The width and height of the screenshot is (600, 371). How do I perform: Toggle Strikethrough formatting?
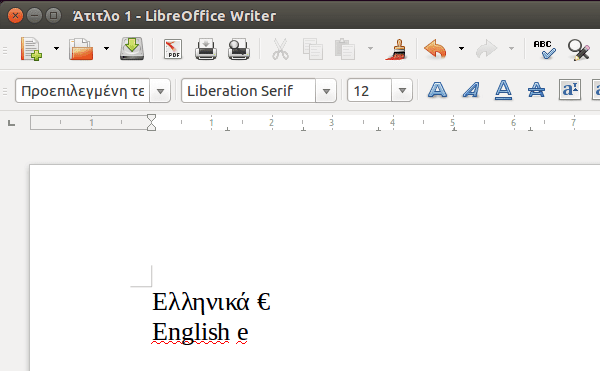(x=536, y=90)
